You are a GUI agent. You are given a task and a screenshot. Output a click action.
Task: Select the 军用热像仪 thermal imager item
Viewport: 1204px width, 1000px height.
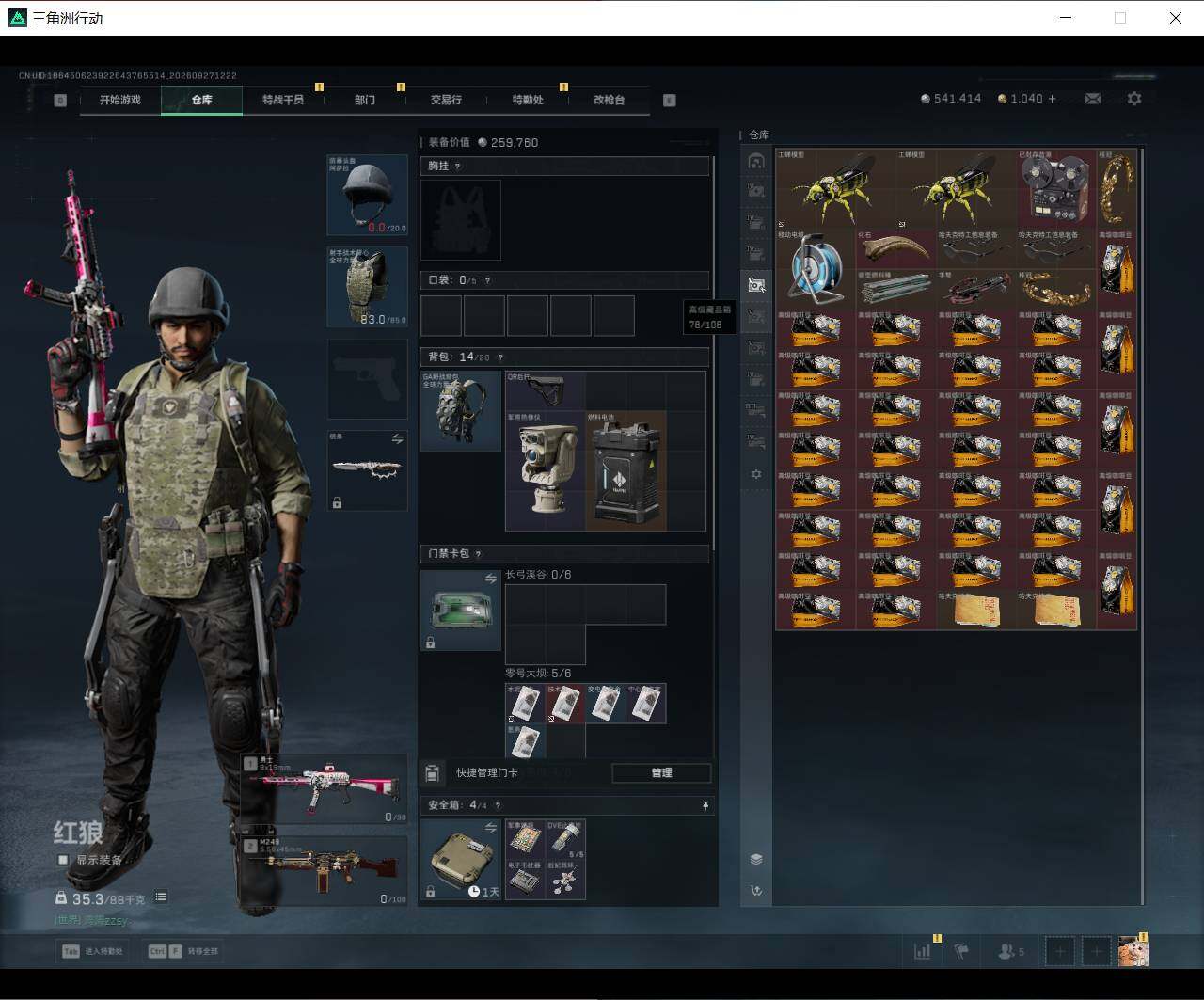pos(546,471)
